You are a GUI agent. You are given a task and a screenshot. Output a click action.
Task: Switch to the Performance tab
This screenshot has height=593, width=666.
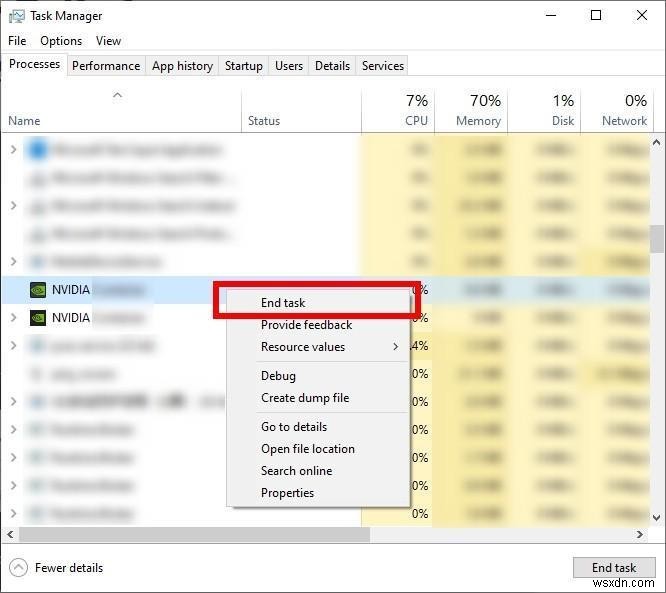[x=106, y=66]
